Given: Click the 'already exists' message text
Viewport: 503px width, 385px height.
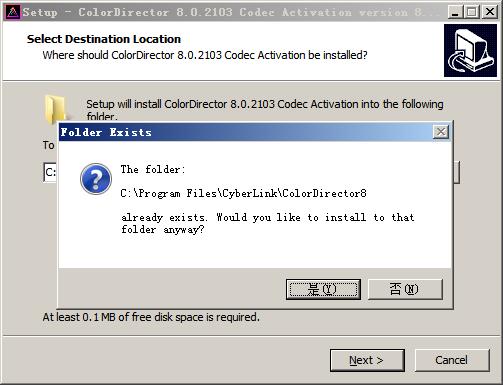Looking at the screenshot, I should coord(268,223).
